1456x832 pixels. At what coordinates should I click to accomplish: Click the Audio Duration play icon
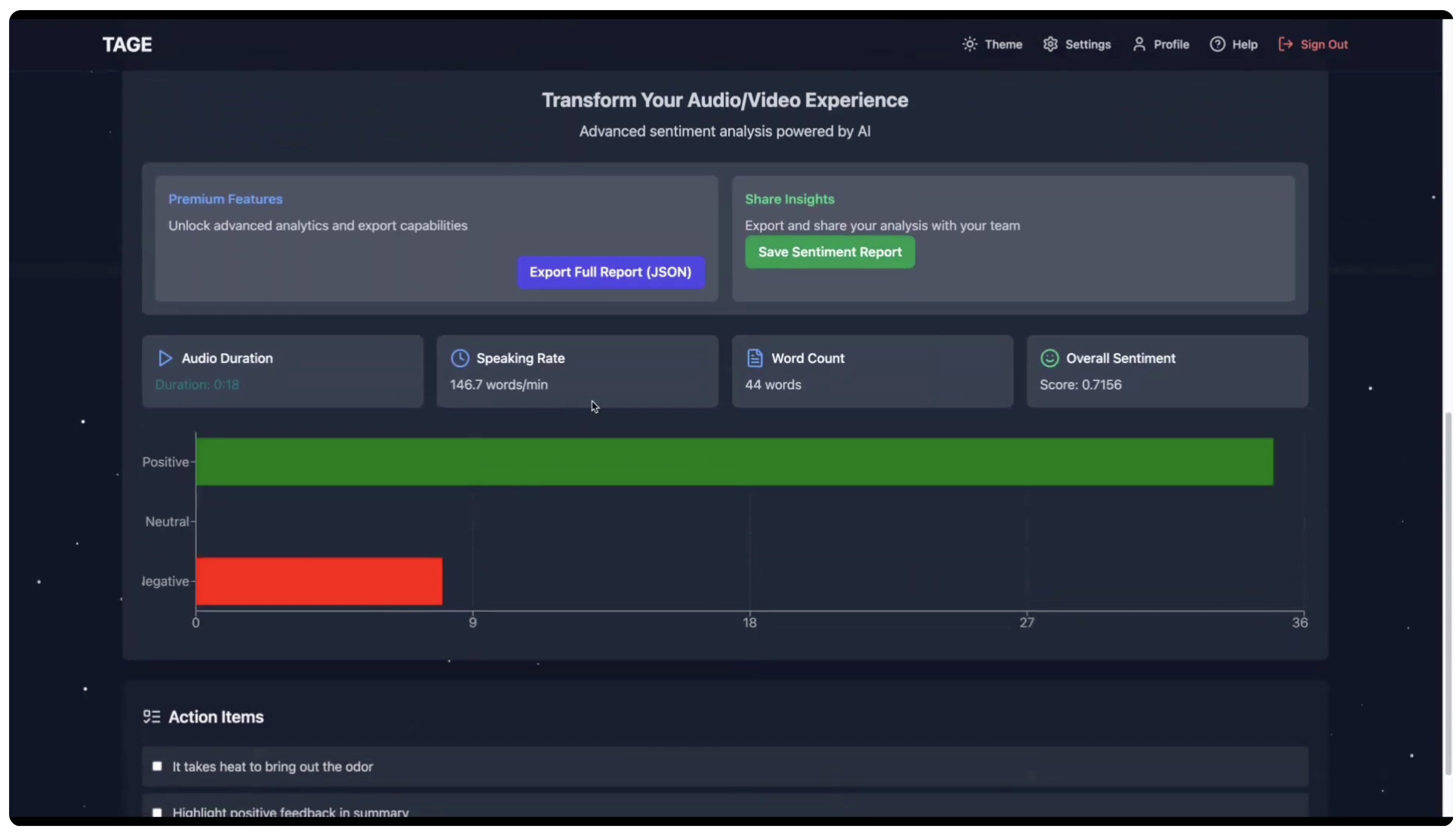(x=165, y=358)
